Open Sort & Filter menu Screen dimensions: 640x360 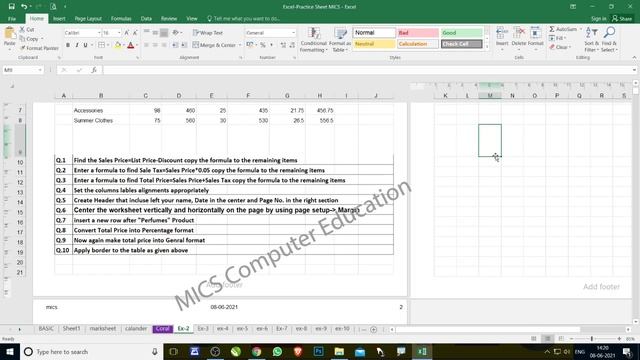[591, 40]
